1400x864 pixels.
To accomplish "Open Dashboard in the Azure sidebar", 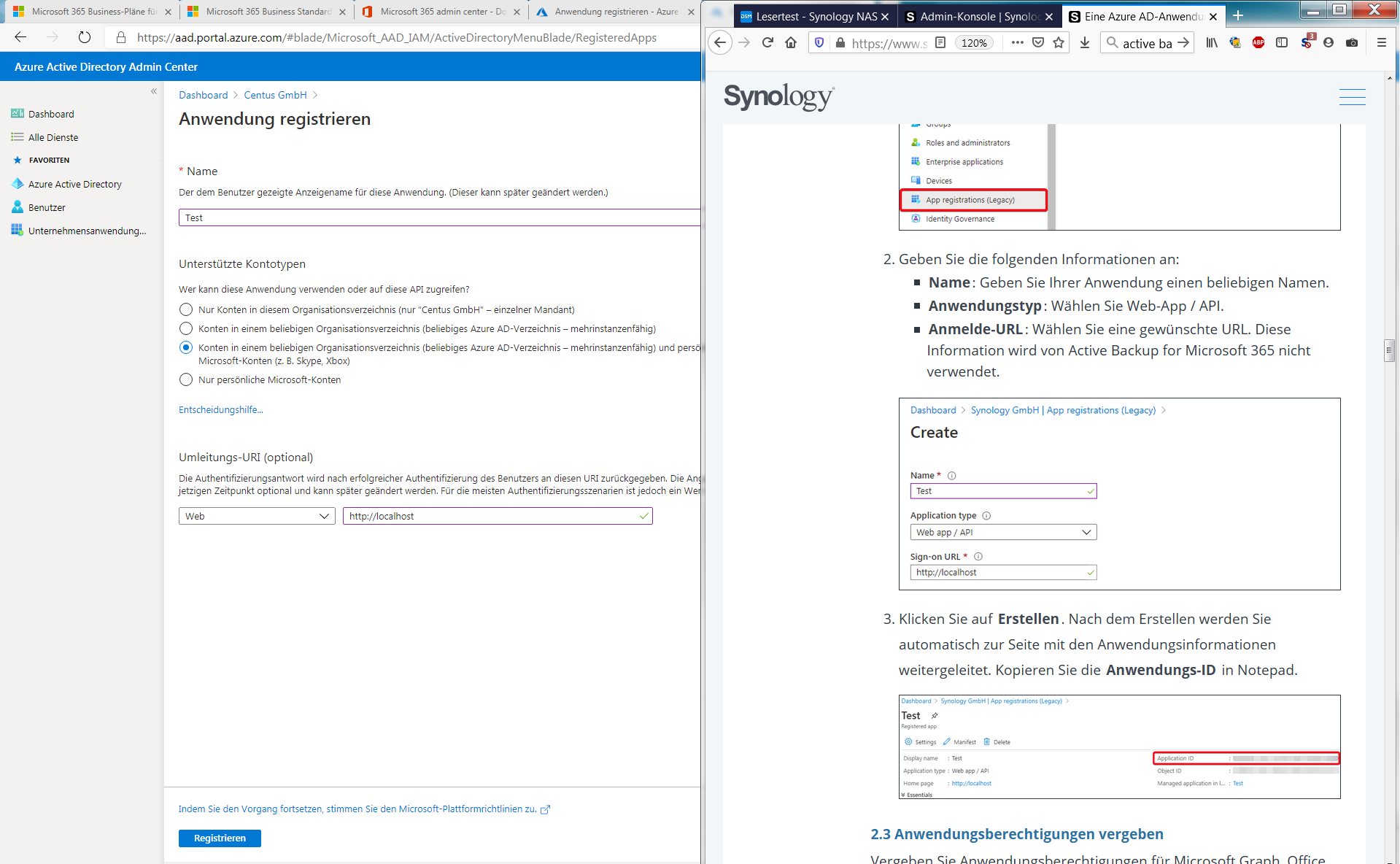I will 51,114.
